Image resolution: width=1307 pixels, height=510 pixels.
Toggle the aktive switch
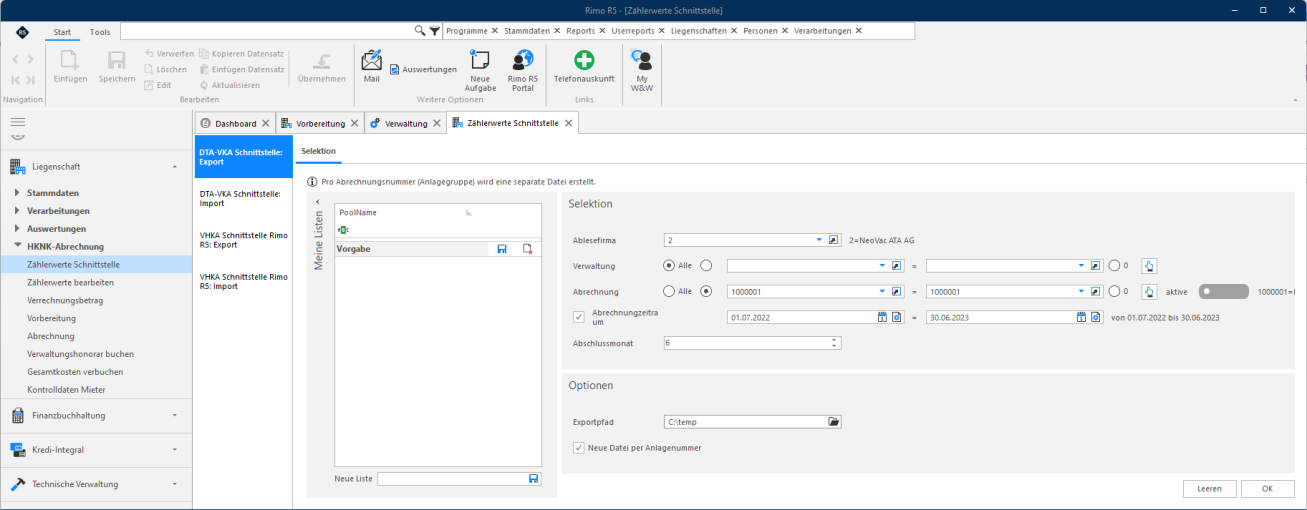[x=1224, y=291]
